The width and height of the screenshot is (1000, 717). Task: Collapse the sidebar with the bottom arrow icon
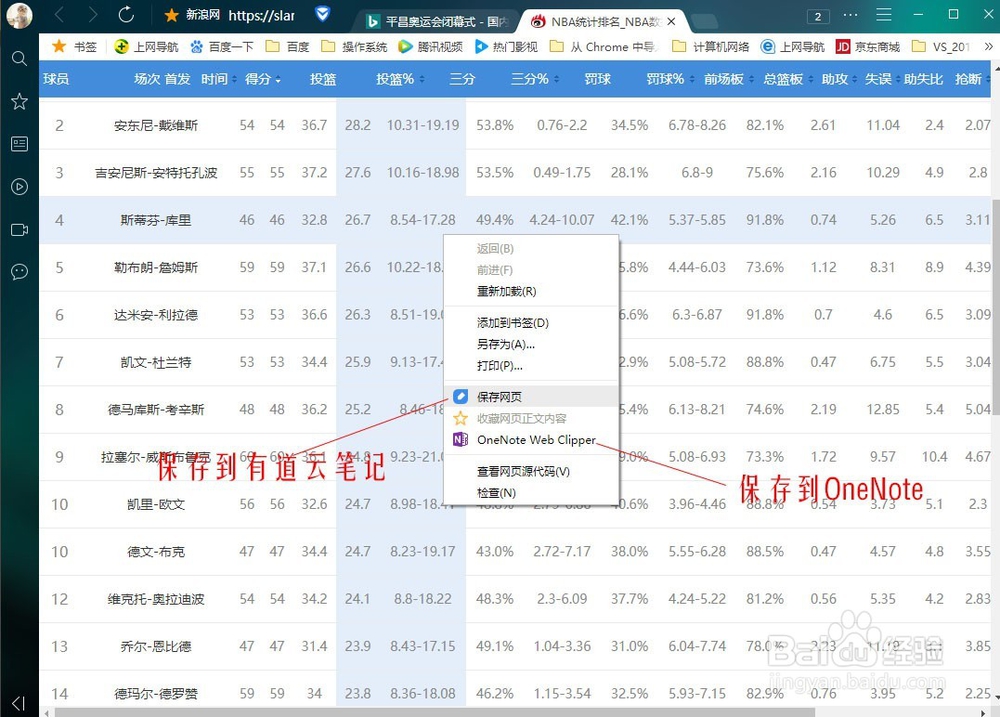18,703
